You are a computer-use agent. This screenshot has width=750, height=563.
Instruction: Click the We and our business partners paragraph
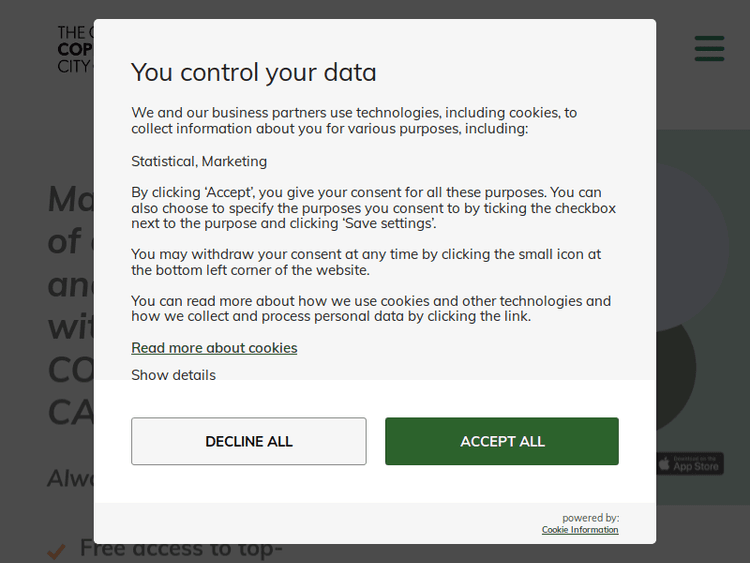click(x=354, y=121)
